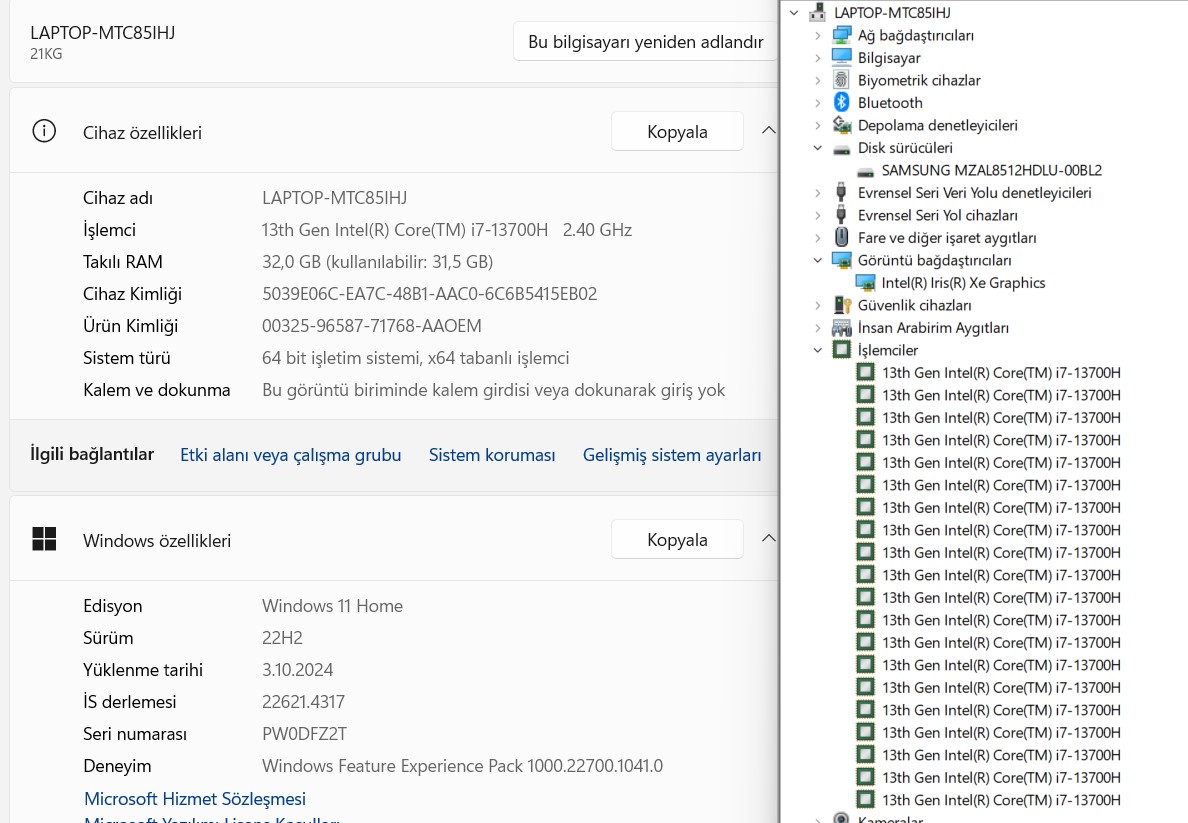Expand the Depolama denetleyicileri node
Screen dimensions: 1188x823
point(818,125)
